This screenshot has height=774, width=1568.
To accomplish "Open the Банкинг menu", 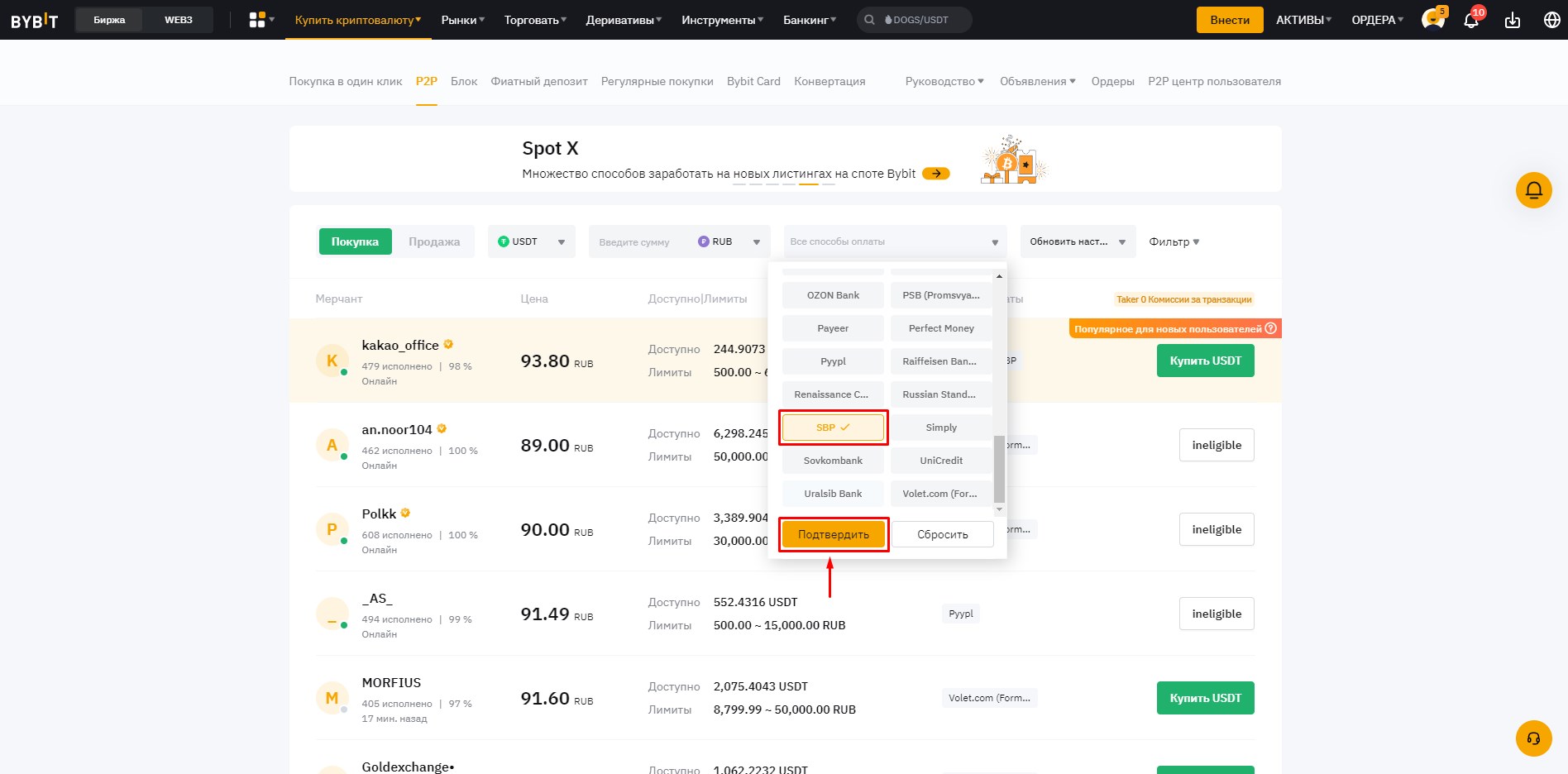I will pyautogui.click(x=810, y=20).
